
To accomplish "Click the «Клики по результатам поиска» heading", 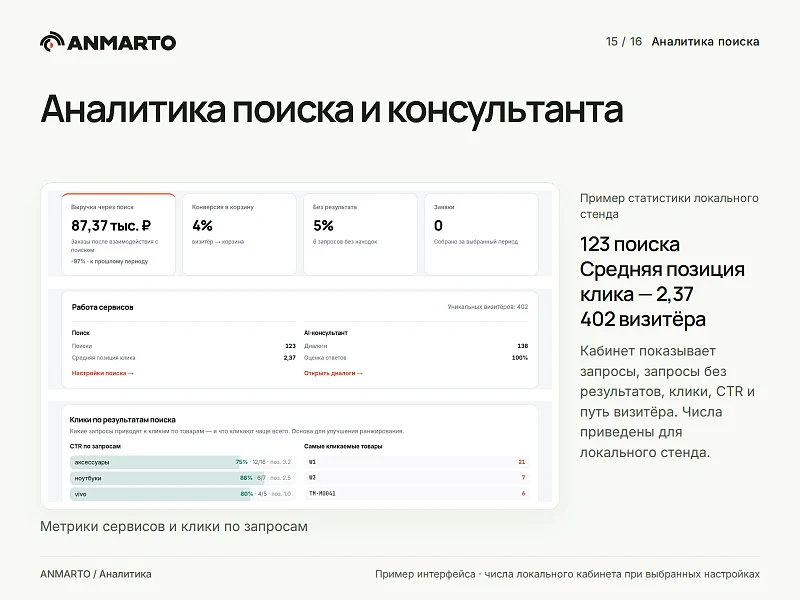I will point(122,420).
